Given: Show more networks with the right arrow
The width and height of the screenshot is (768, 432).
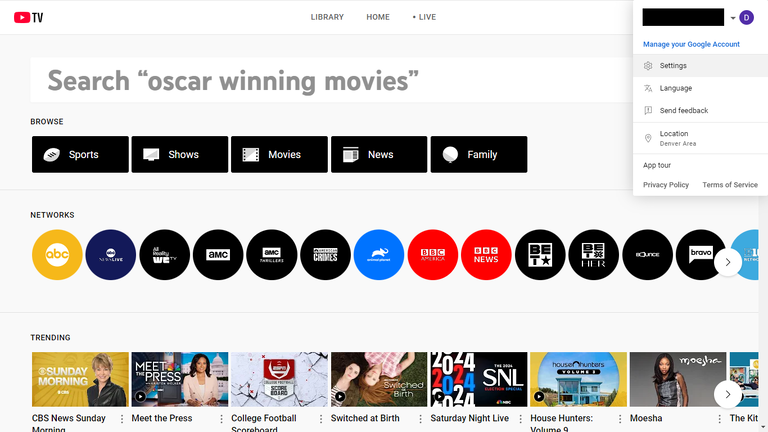Looking at the screenshot, I should tap(728, 262).
